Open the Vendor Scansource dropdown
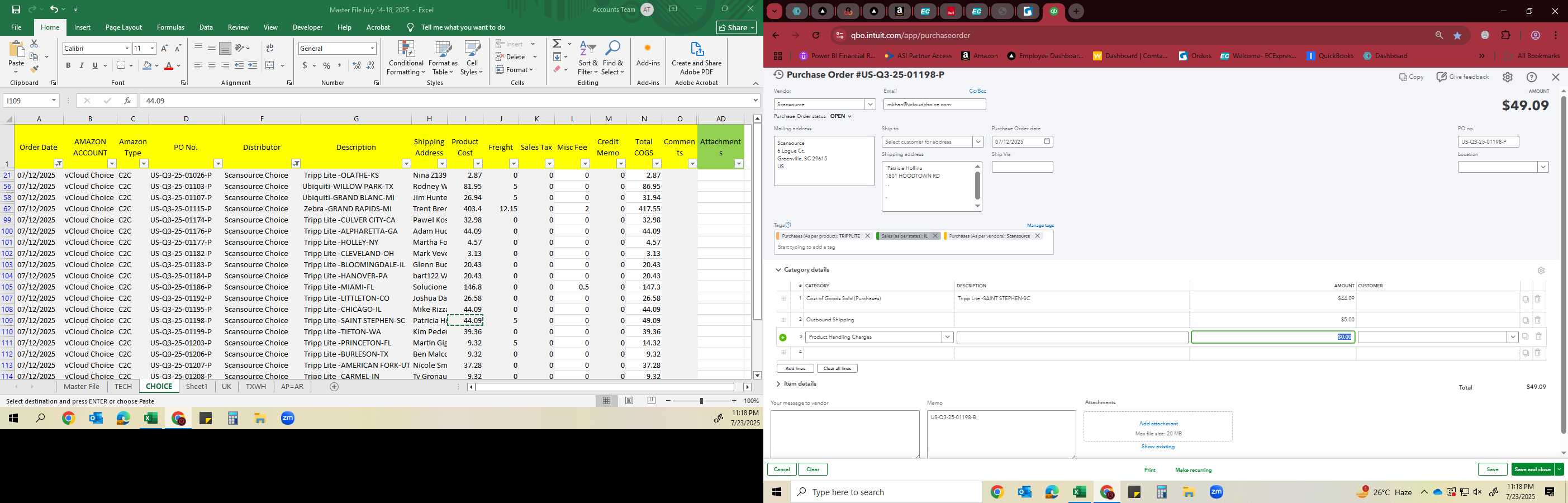The image size is (1568, 503). pyautogui.click(x=870, y=105)
